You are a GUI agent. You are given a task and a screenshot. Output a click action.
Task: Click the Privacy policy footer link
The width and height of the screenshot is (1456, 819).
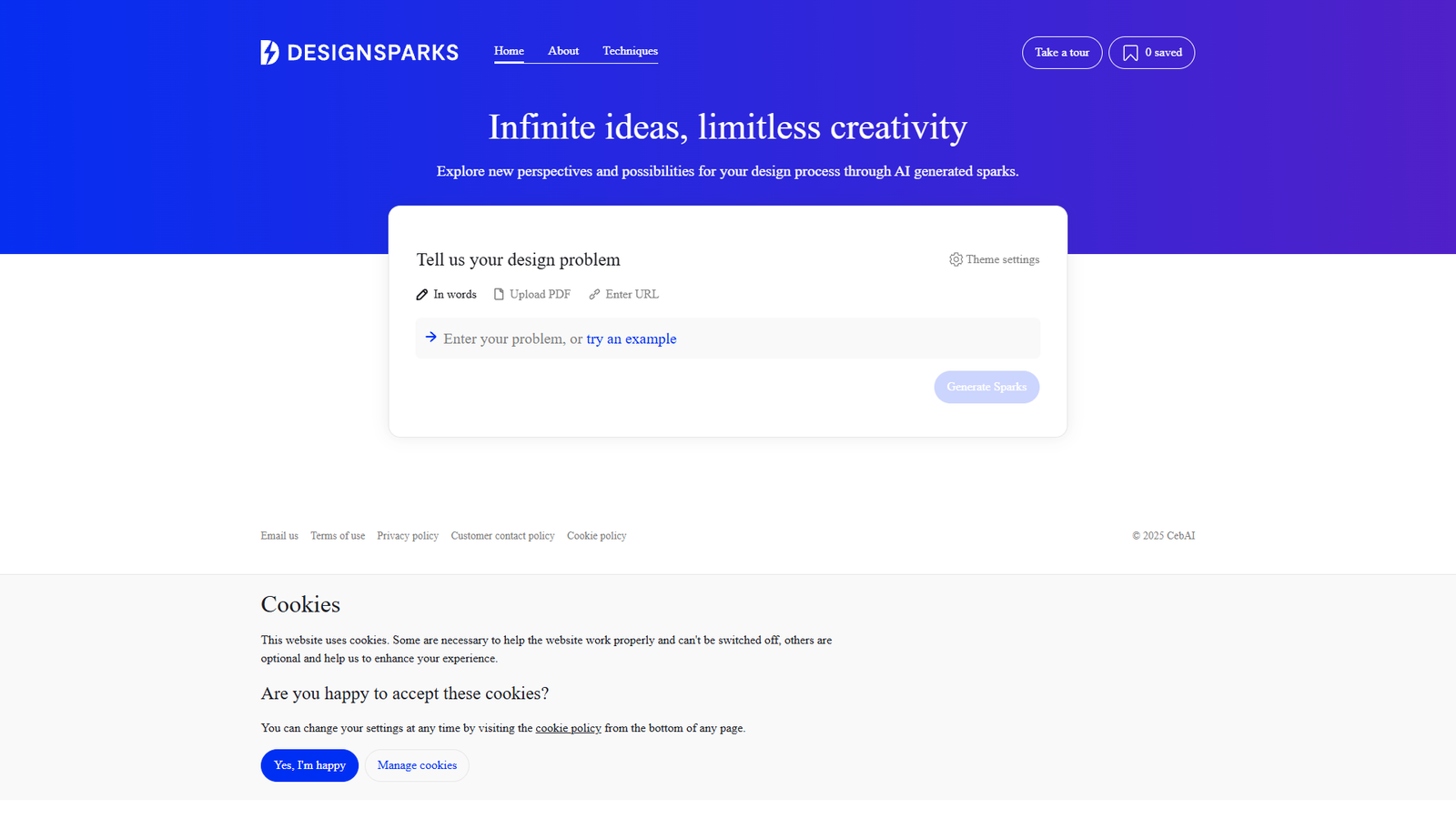407,535
